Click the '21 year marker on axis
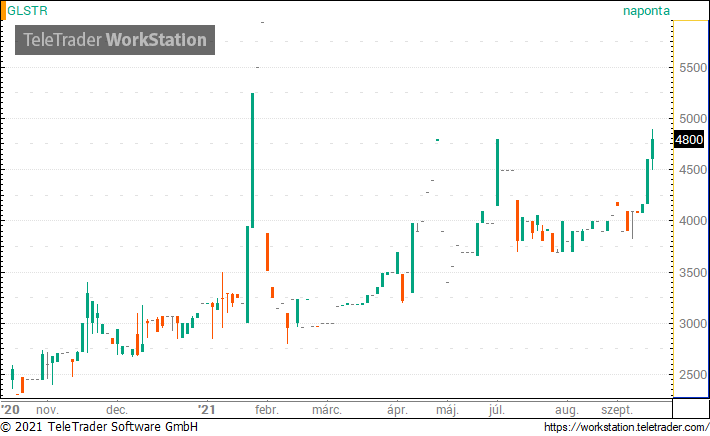Image resolution: width=710 pixels, height=436 pixels. (206, 410)
